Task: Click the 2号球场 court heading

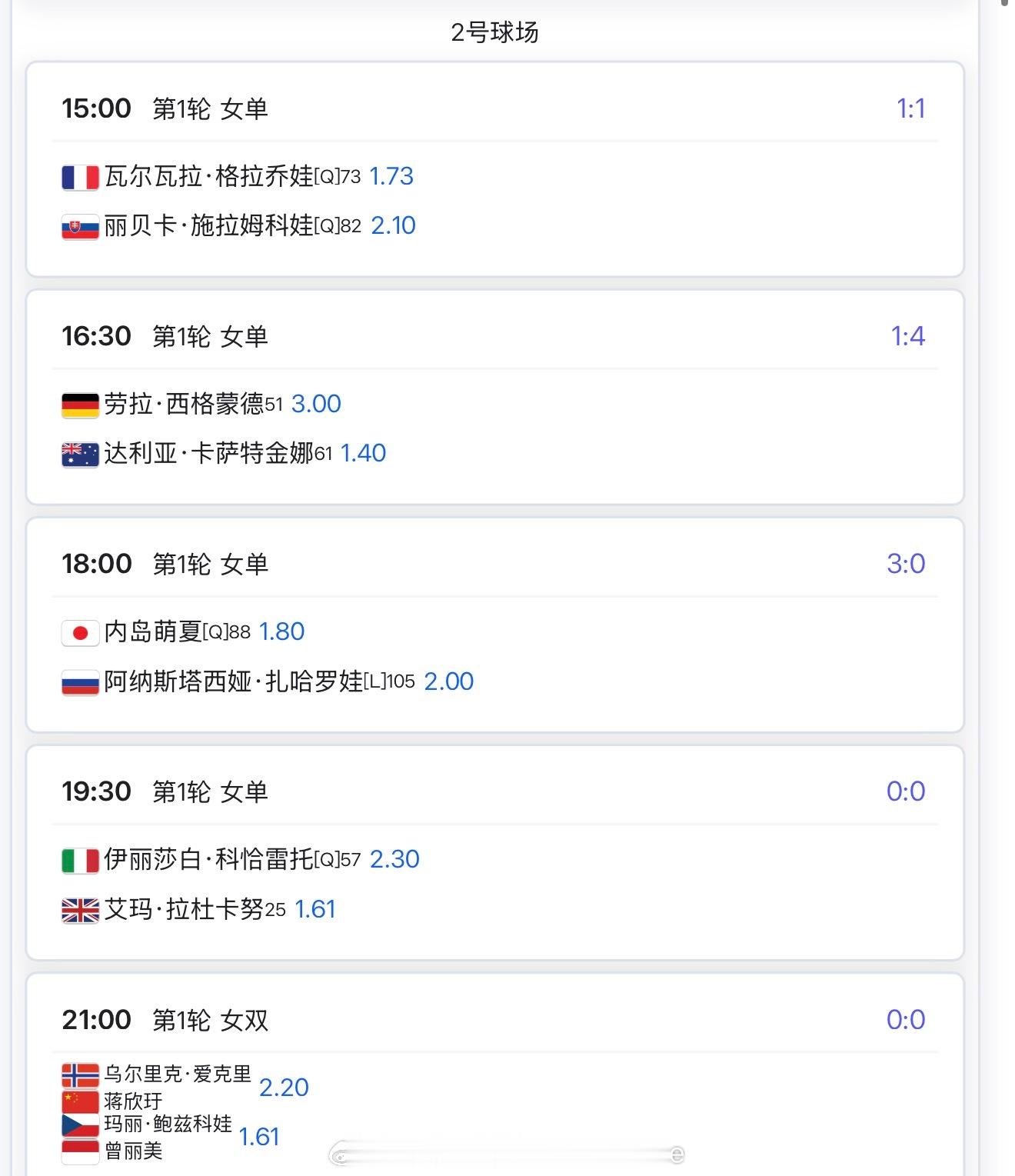Action: point(494,32)
